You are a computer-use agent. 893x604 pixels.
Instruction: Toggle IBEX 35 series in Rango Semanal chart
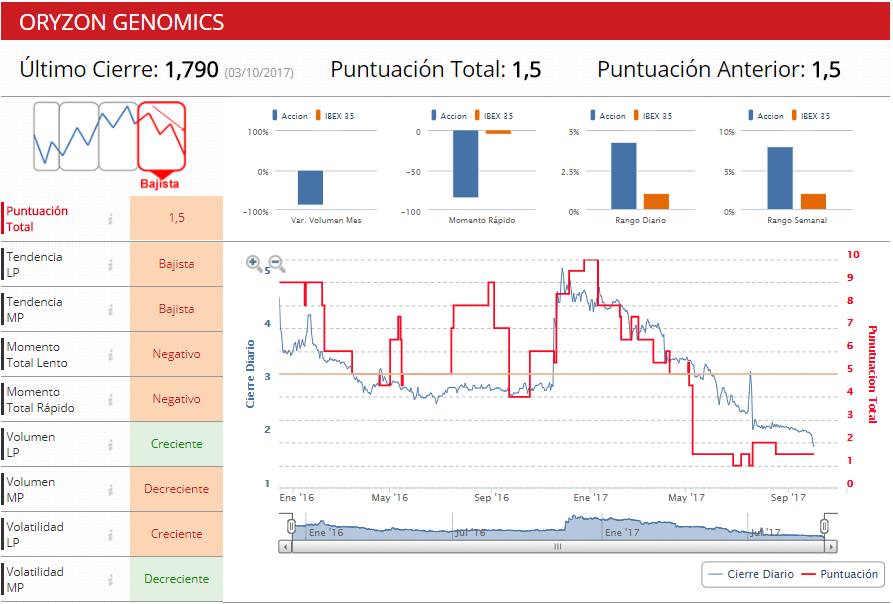pyautogui.click(x=810, y=116)
